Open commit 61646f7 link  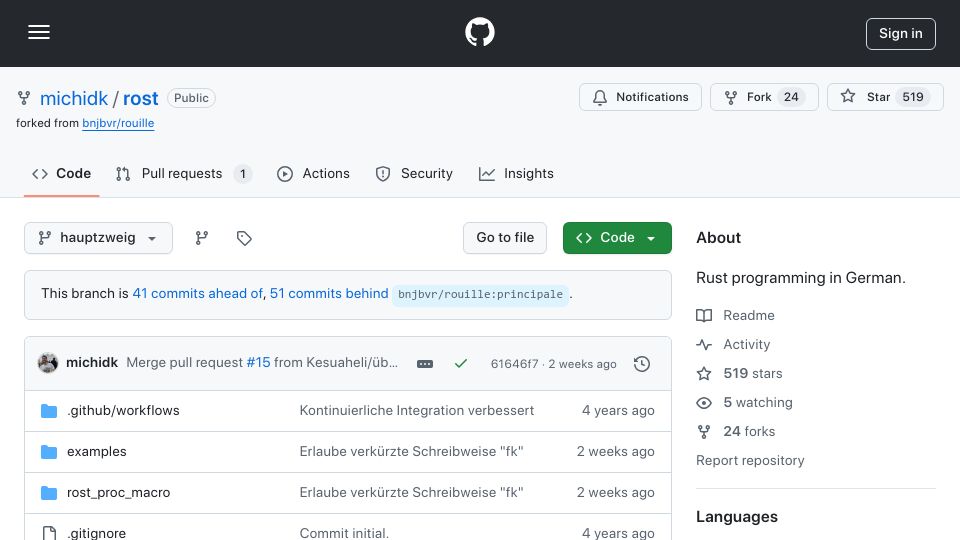[x=514, y=364]
